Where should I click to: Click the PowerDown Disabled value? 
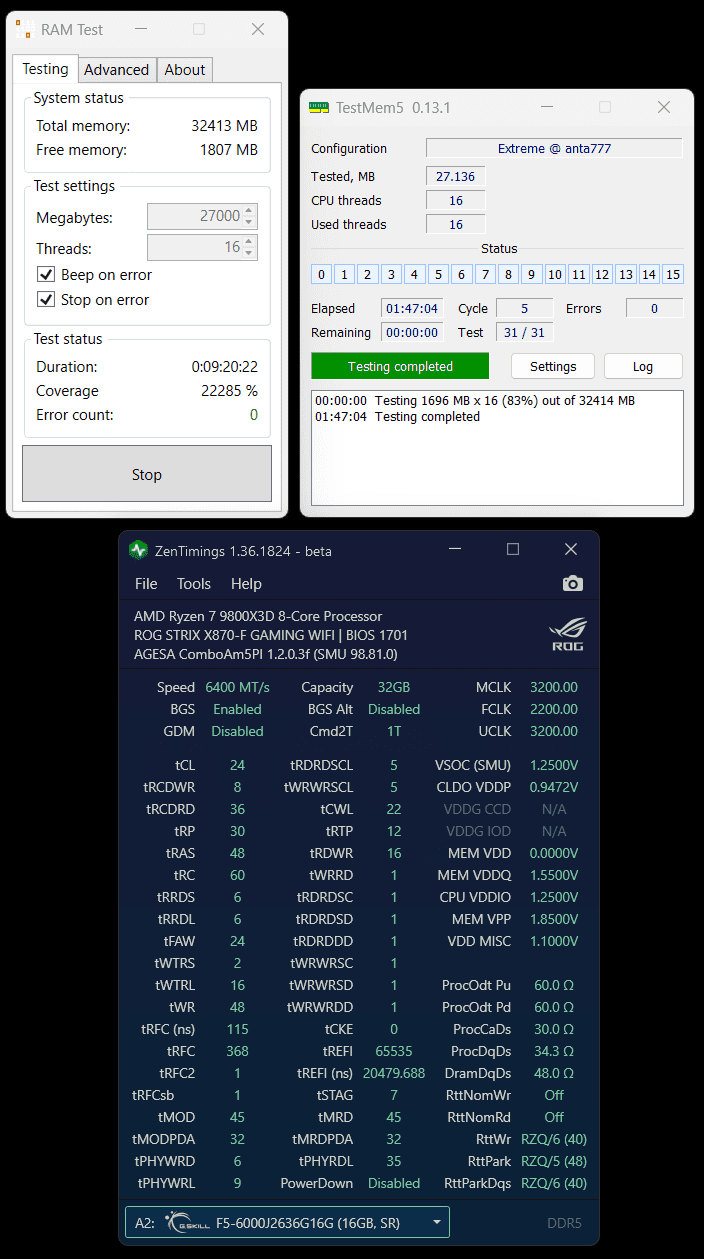tap(394, 1183)
